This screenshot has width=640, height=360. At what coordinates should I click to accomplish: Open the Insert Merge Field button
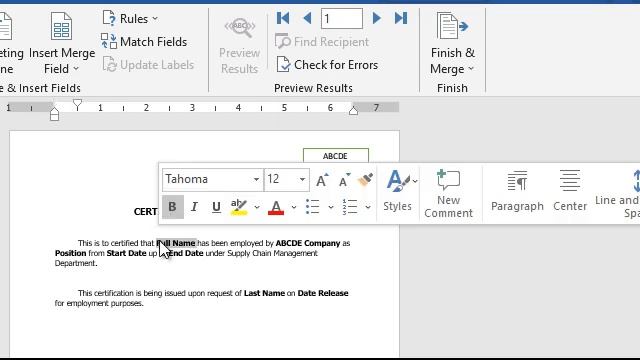[x=62, y=43]
